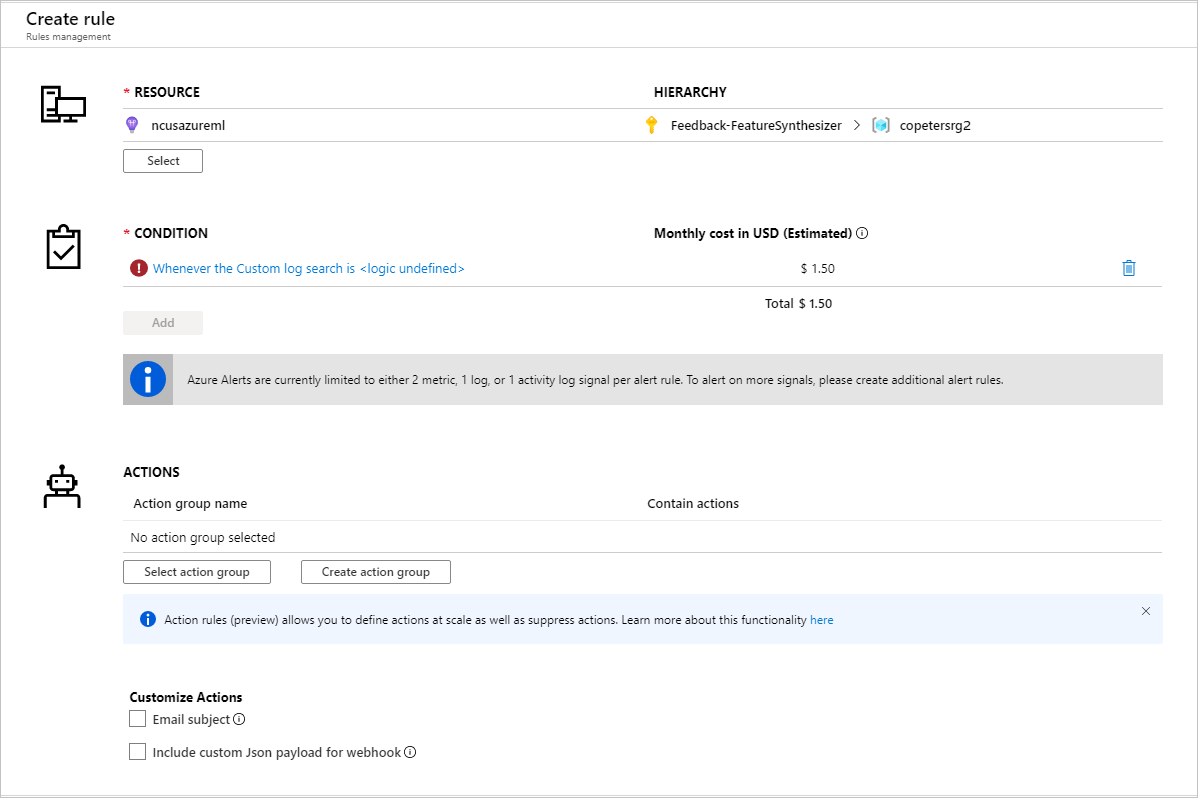1198x798 pixels.
Task: Follow the 'here' action rules link
Action: [x=821, y=620]
